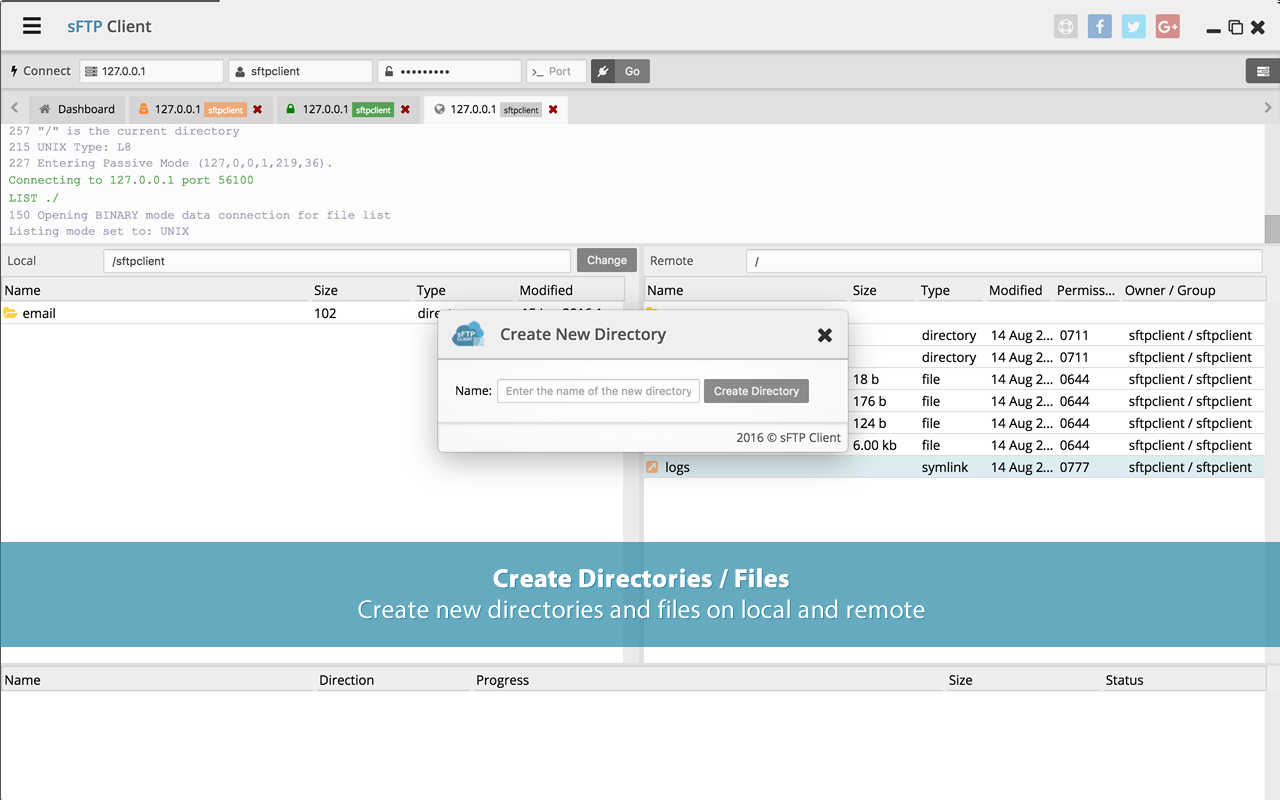This screenshot has height=800, width=1280.
Task: Share via the Facebook icon
Action: point(1099,26)
